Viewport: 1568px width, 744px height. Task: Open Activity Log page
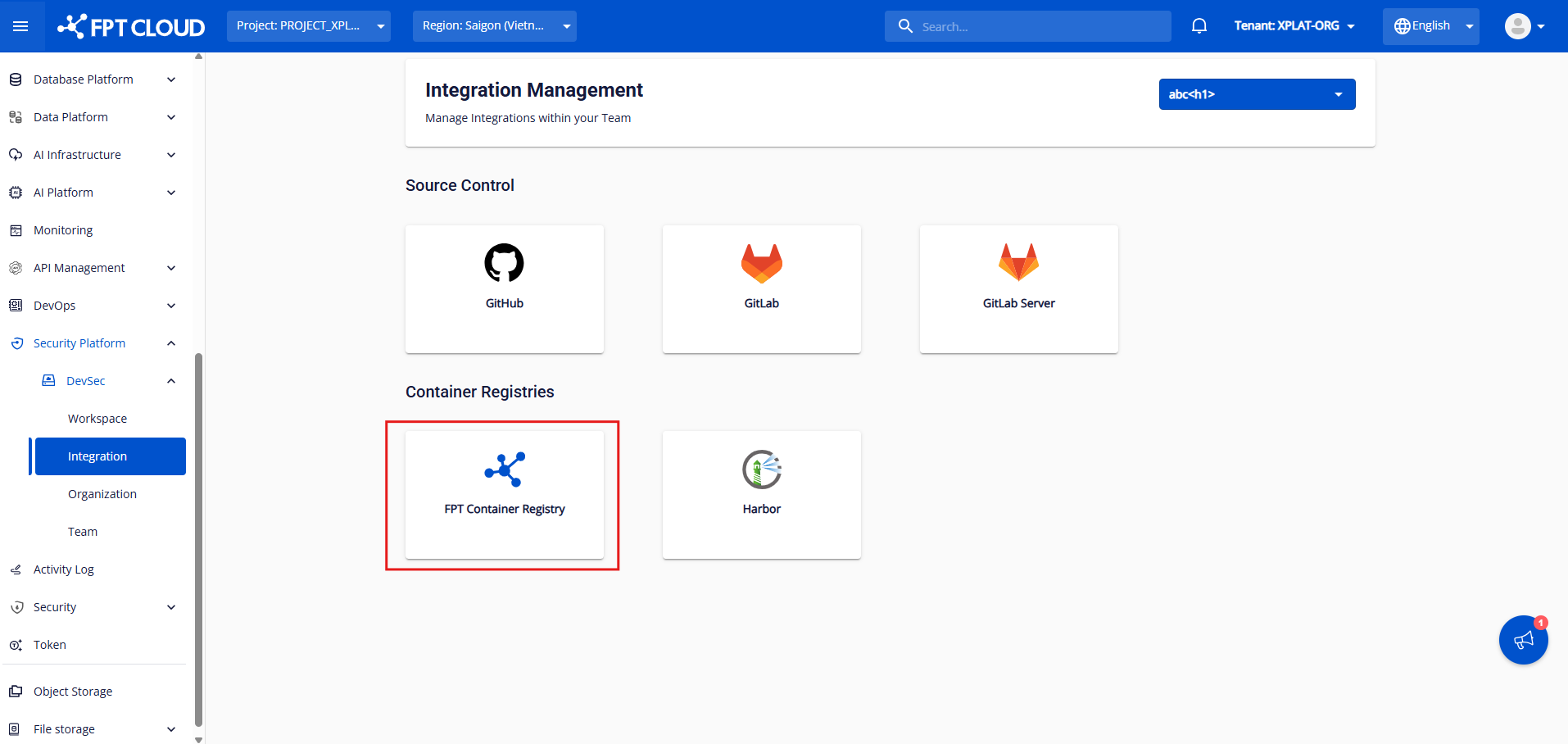pyautogui.click(x=64, y=569)
